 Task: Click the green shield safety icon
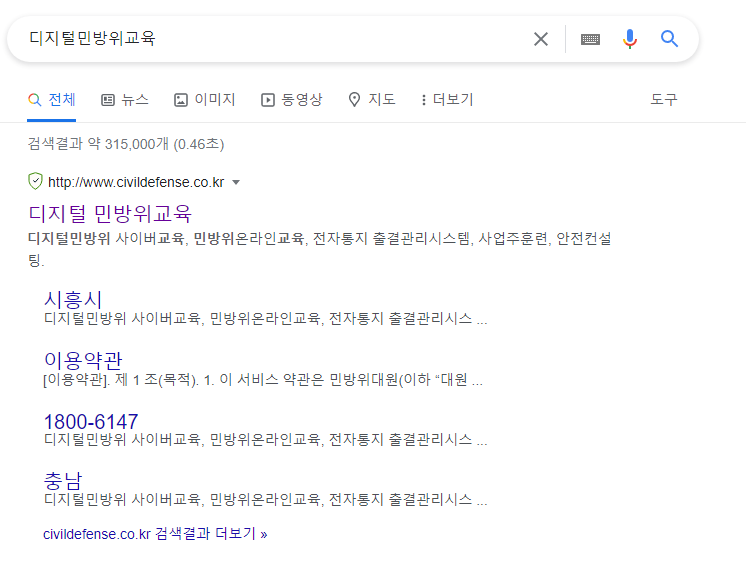(x=35, y=181)
